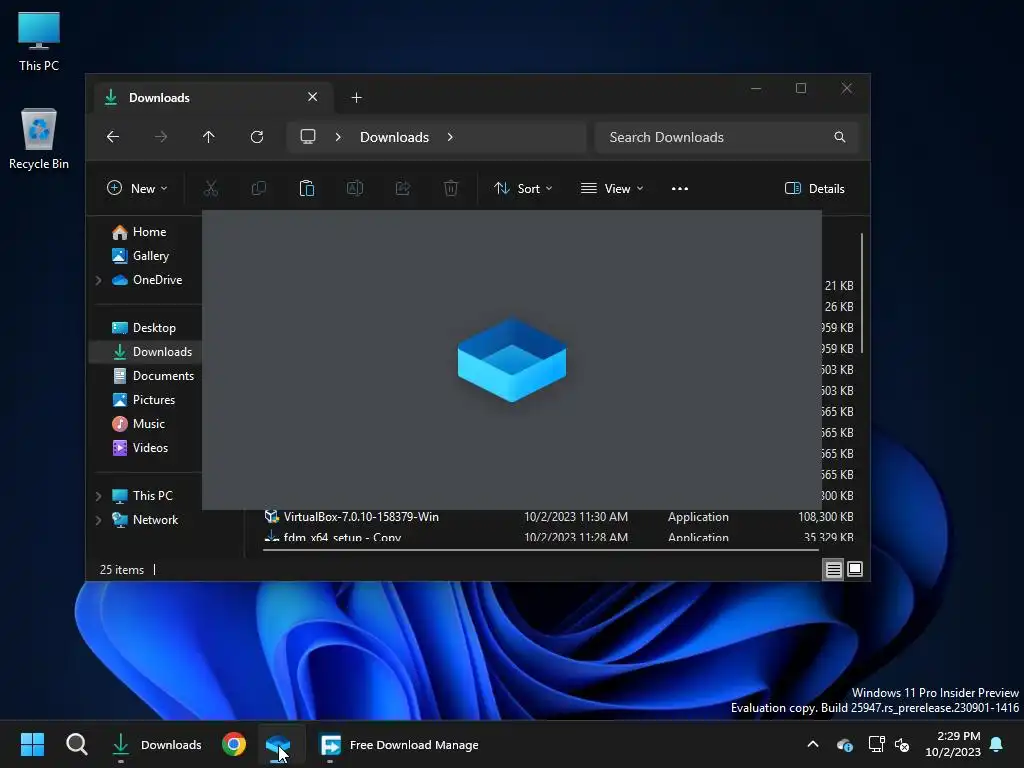Click the Copy toolbar icon
Screen dimensions: 1024x768
259,188
